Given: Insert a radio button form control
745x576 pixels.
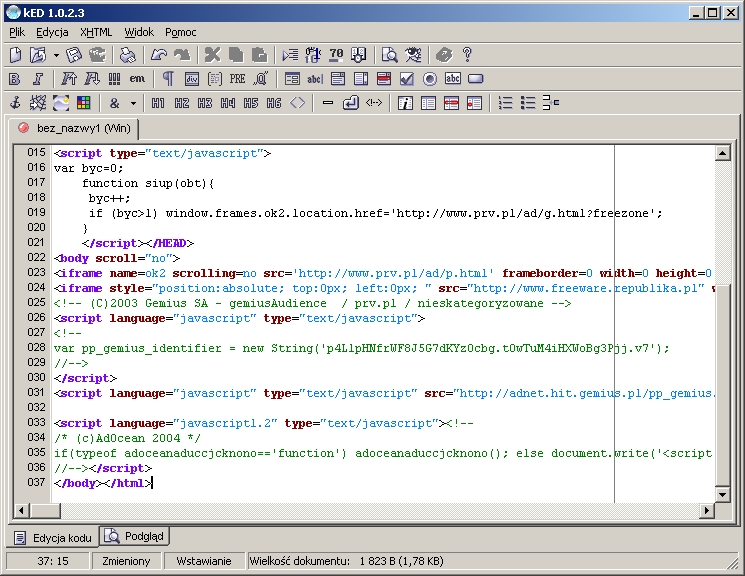Looking at the screenshot, I should (430, 79).
